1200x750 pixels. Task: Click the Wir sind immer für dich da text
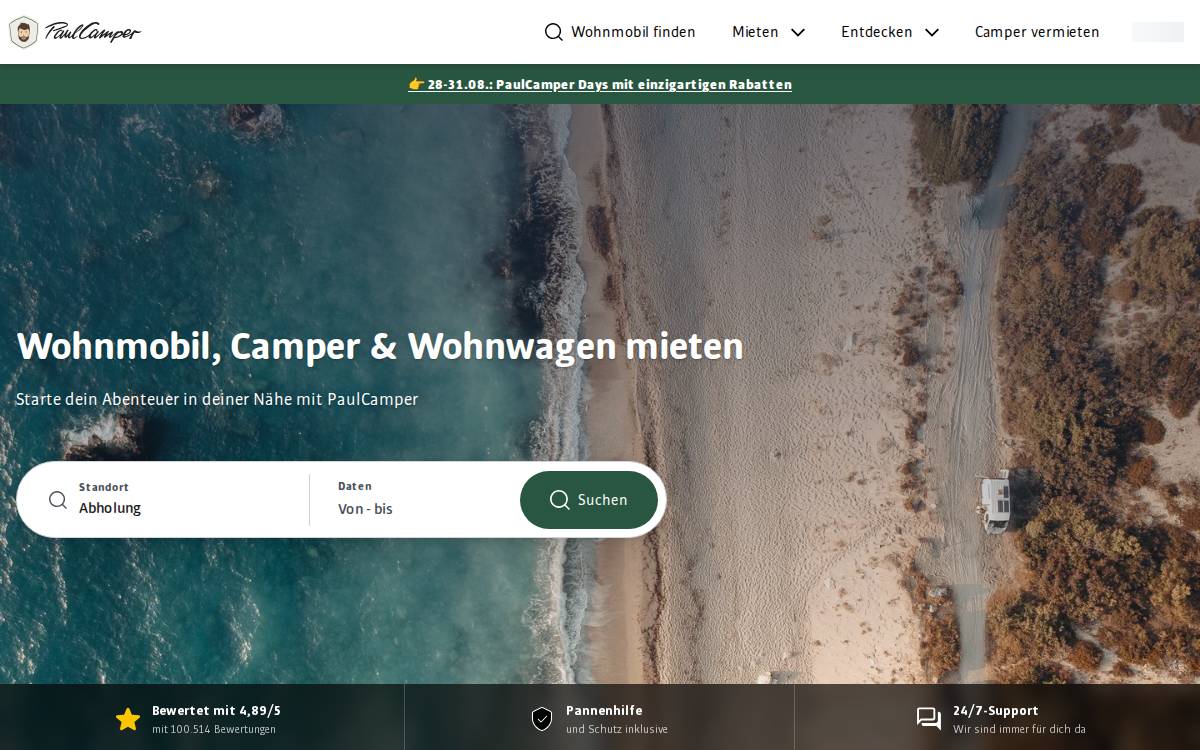[x=1019, y=730]
